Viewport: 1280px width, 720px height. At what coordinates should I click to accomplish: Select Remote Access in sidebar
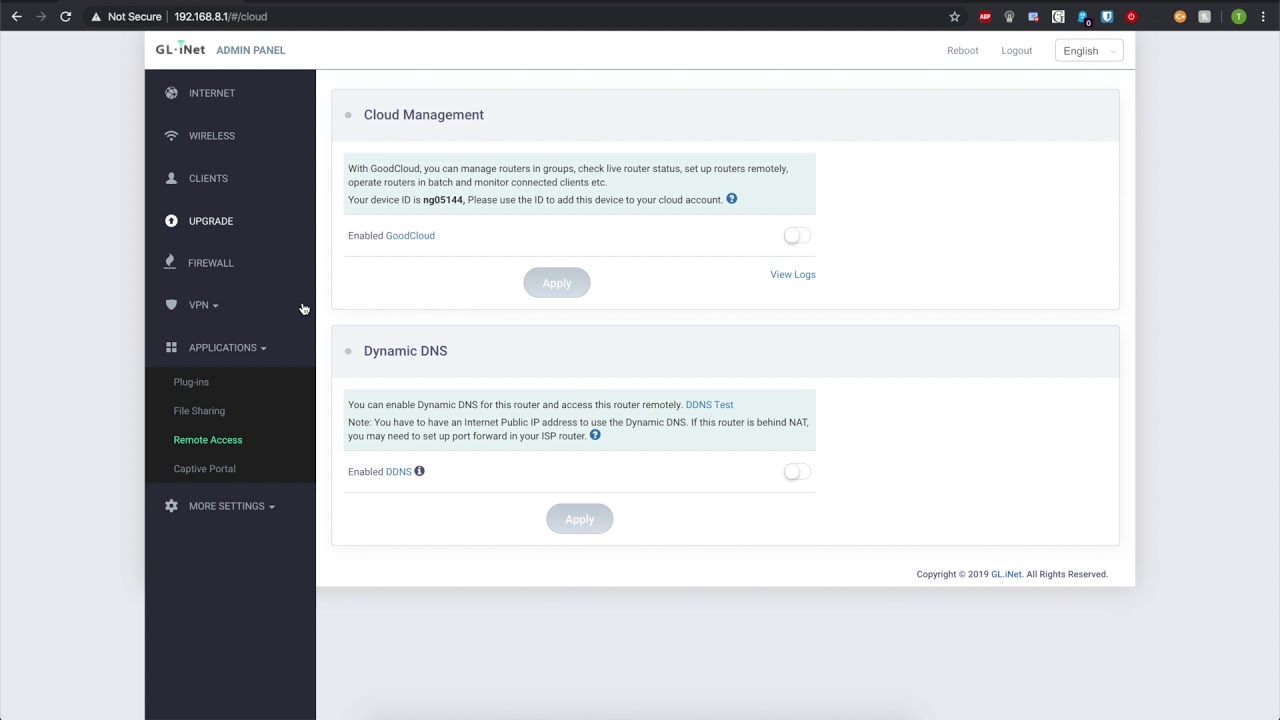(x=208, y=440)
